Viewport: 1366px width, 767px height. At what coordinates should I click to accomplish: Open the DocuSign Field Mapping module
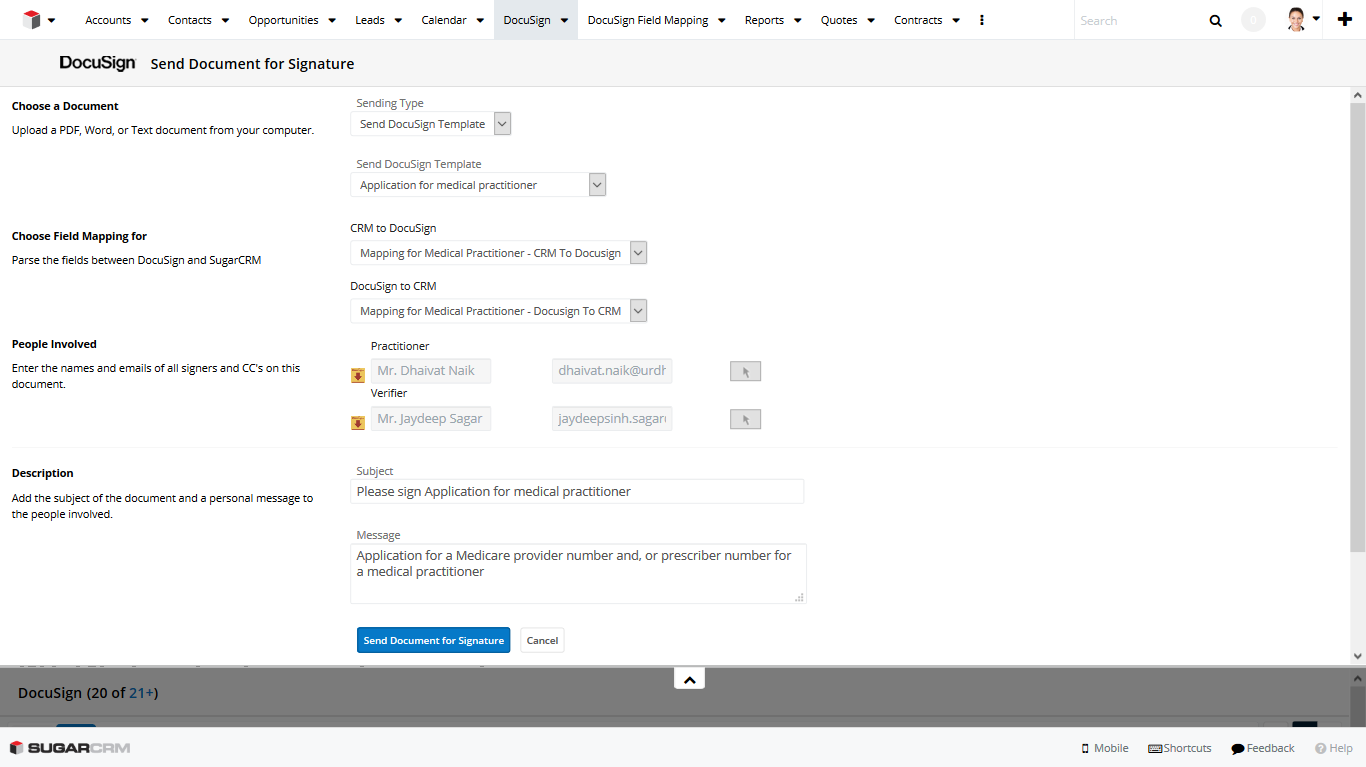648,20
